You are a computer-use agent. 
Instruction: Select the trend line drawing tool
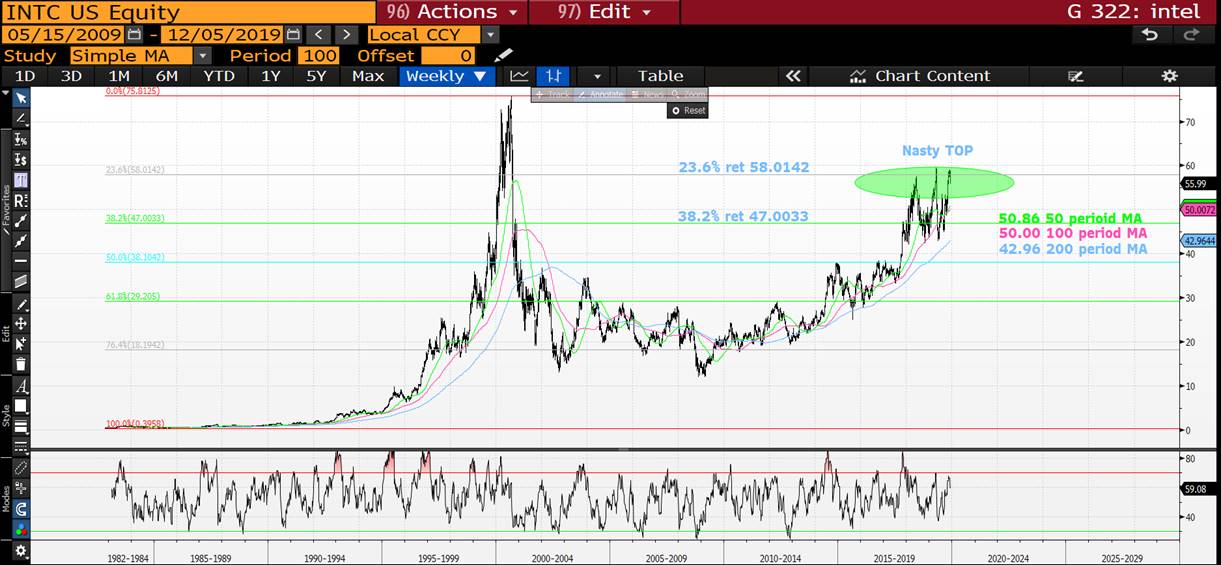coord(20,118)
